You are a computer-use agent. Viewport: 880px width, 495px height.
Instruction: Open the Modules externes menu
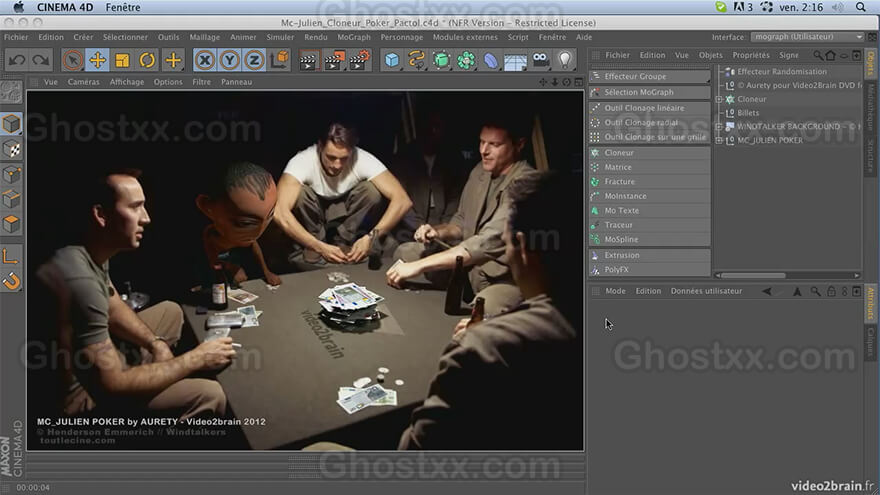coord(465,37)
